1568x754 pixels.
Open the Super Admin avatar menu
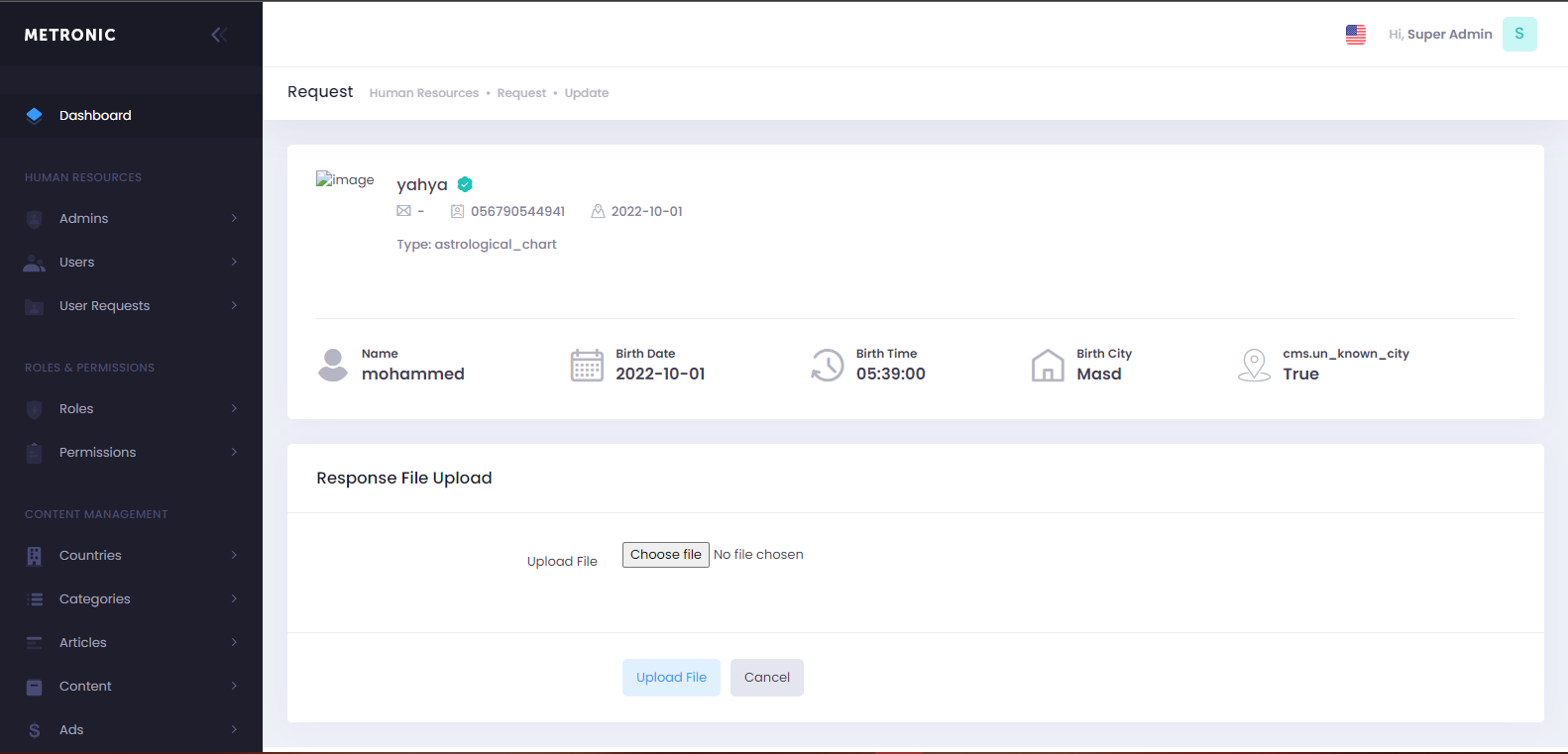click(x=1518, y=35)
